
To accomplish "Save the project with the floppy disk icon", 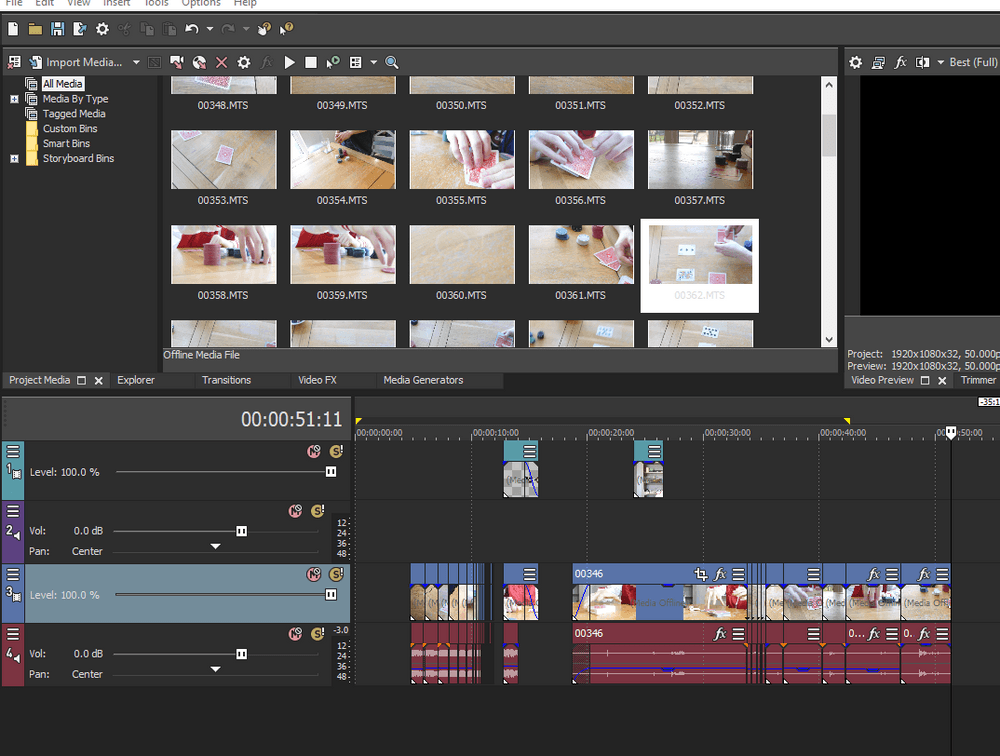I will click(x=57, y=29).
